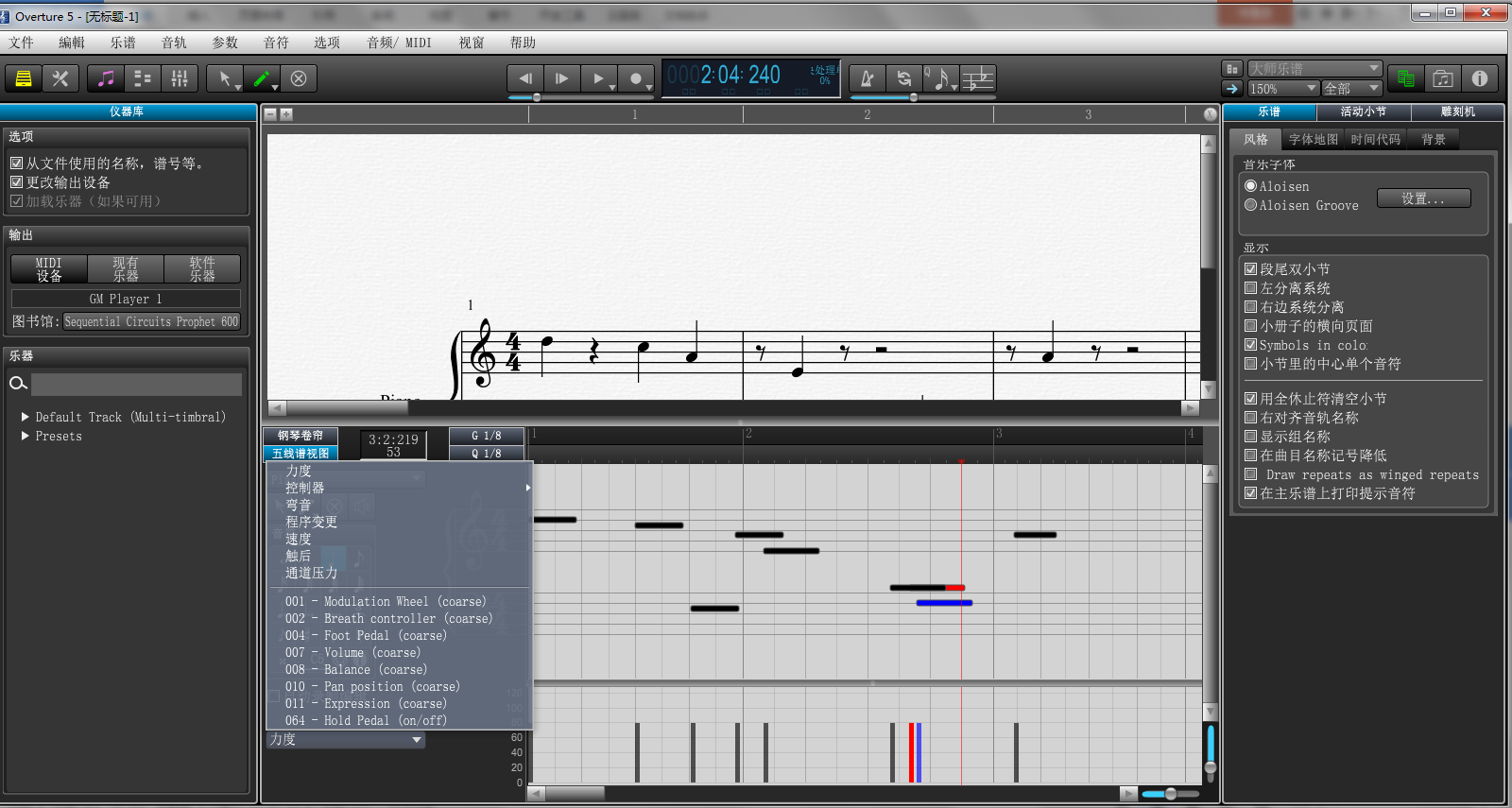Image resolution: width=1512 pixels, height=808 pixels.
Task: Click the piano roll horizontal zoom slider
Action: click(x=1171, y=794)
